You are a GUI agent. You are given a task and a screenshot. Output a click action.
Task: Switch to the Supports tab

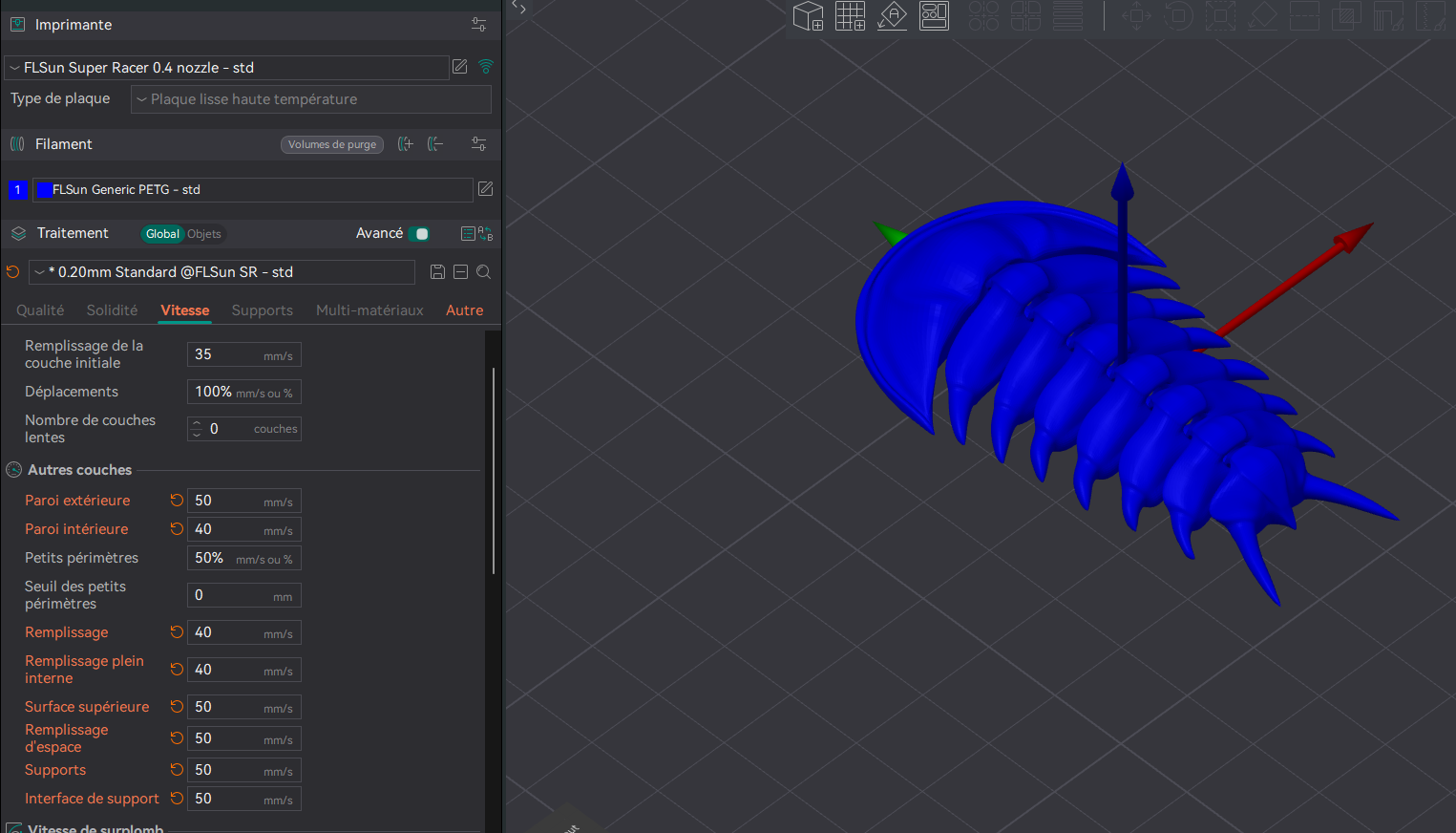click(262, 310)
